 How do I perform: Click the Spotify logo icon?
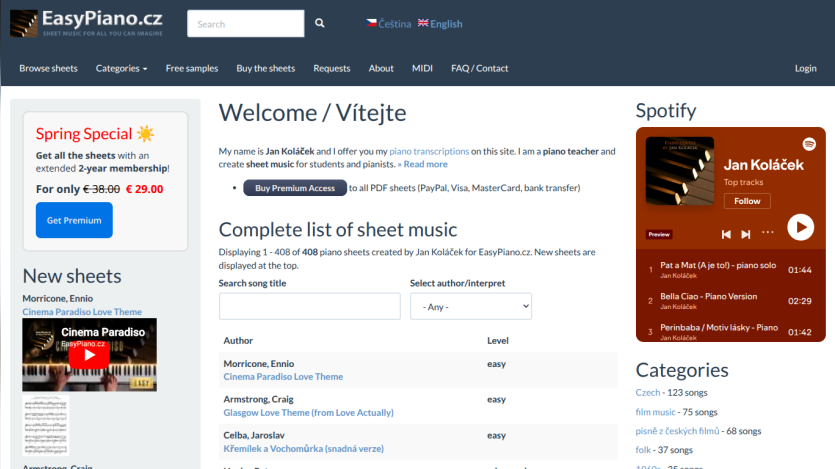[809, 144]
